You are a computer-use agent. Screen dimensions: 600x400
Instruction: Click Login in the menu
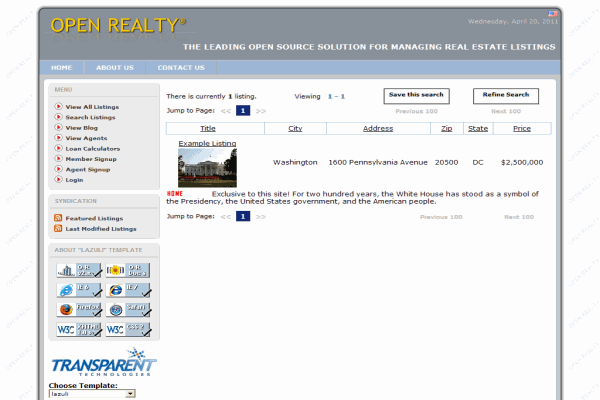pyautogui.click(x=74, y=180)
